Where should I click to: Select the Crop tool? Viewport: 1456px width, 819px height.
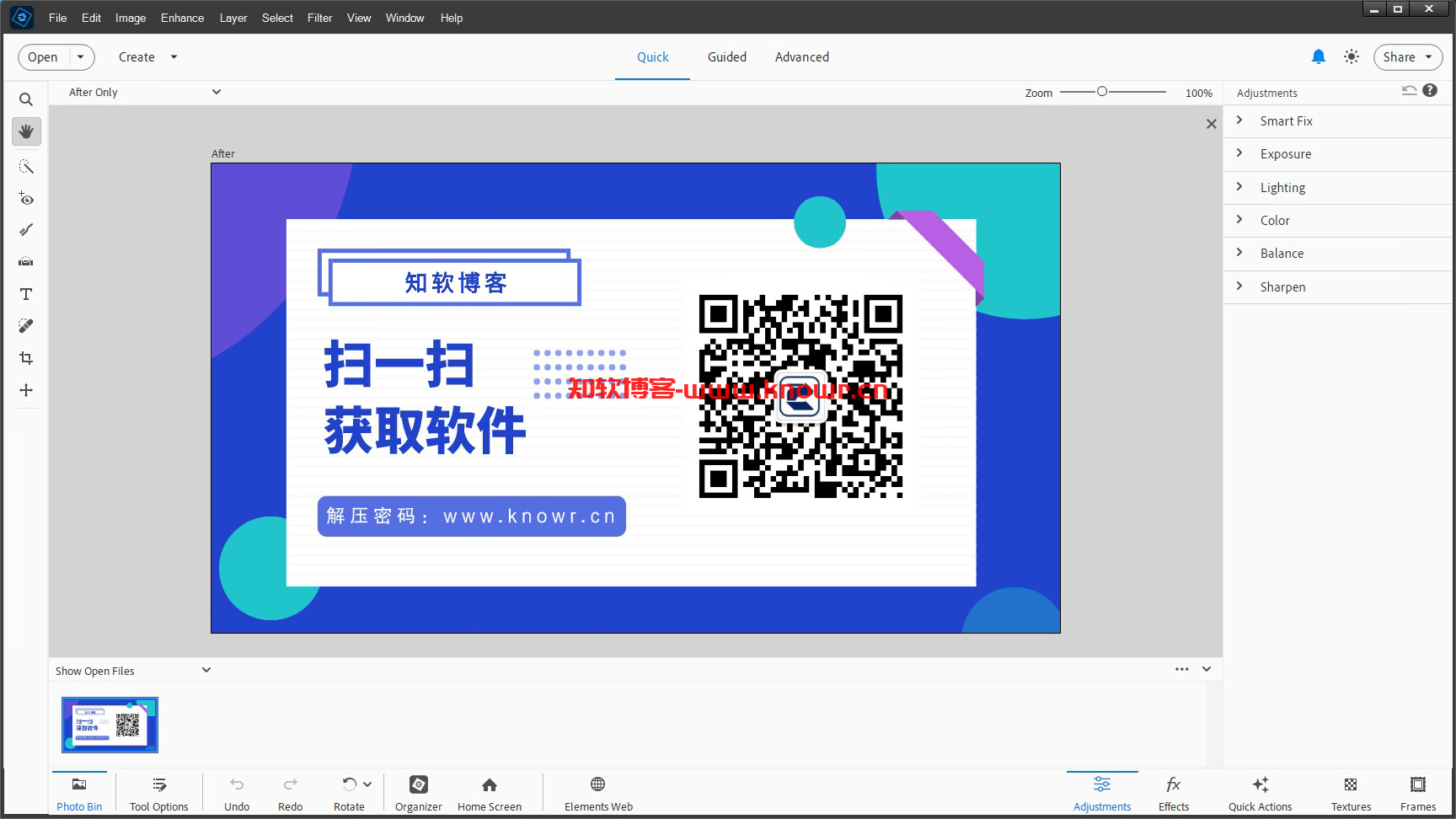(x=26, y=358)
